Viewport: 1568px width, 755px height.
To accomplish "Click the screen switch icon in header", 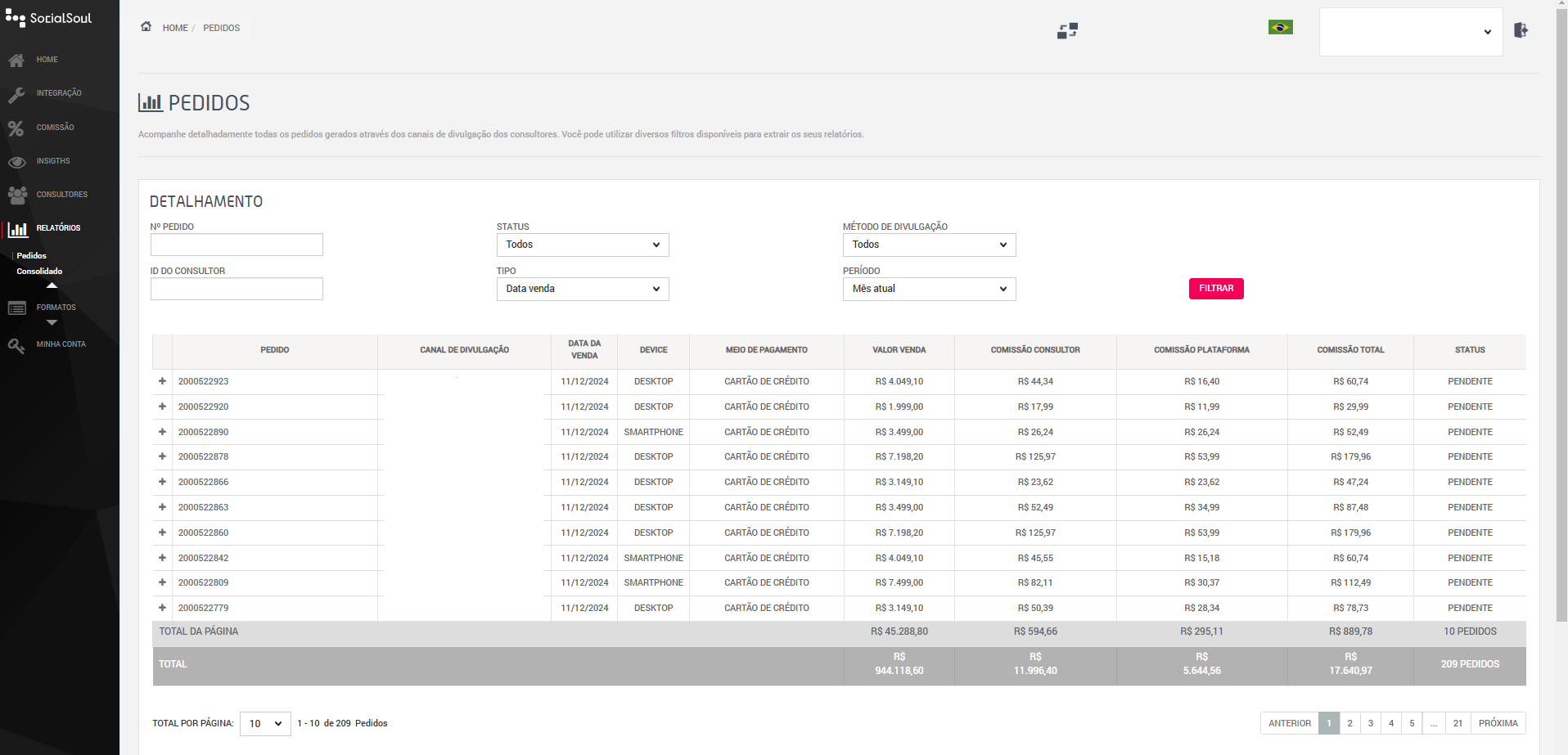I will [x=1067, y=31].
